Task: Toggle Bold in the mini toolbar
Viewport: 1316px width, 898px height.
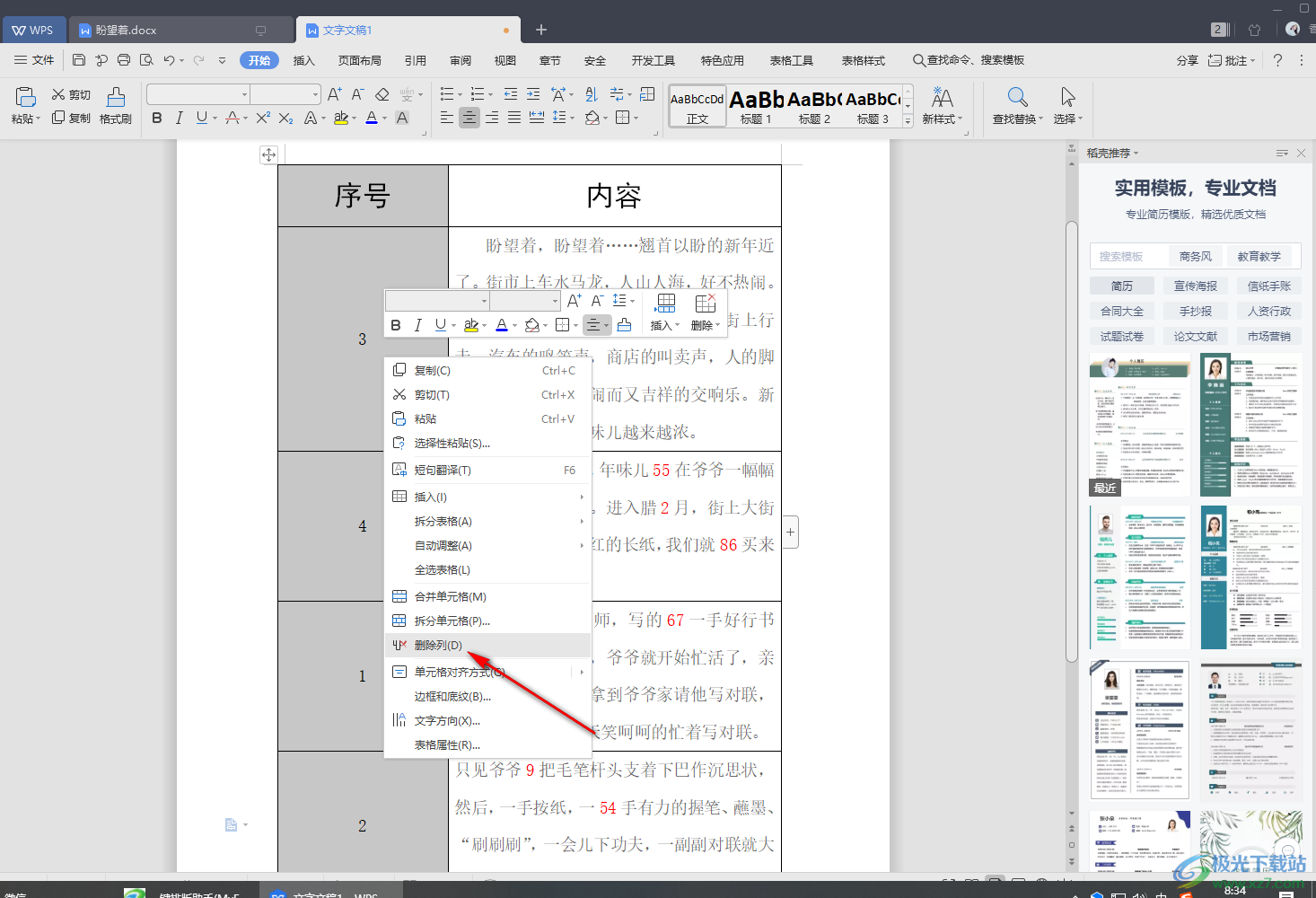Action: click(x=396, y=325)
